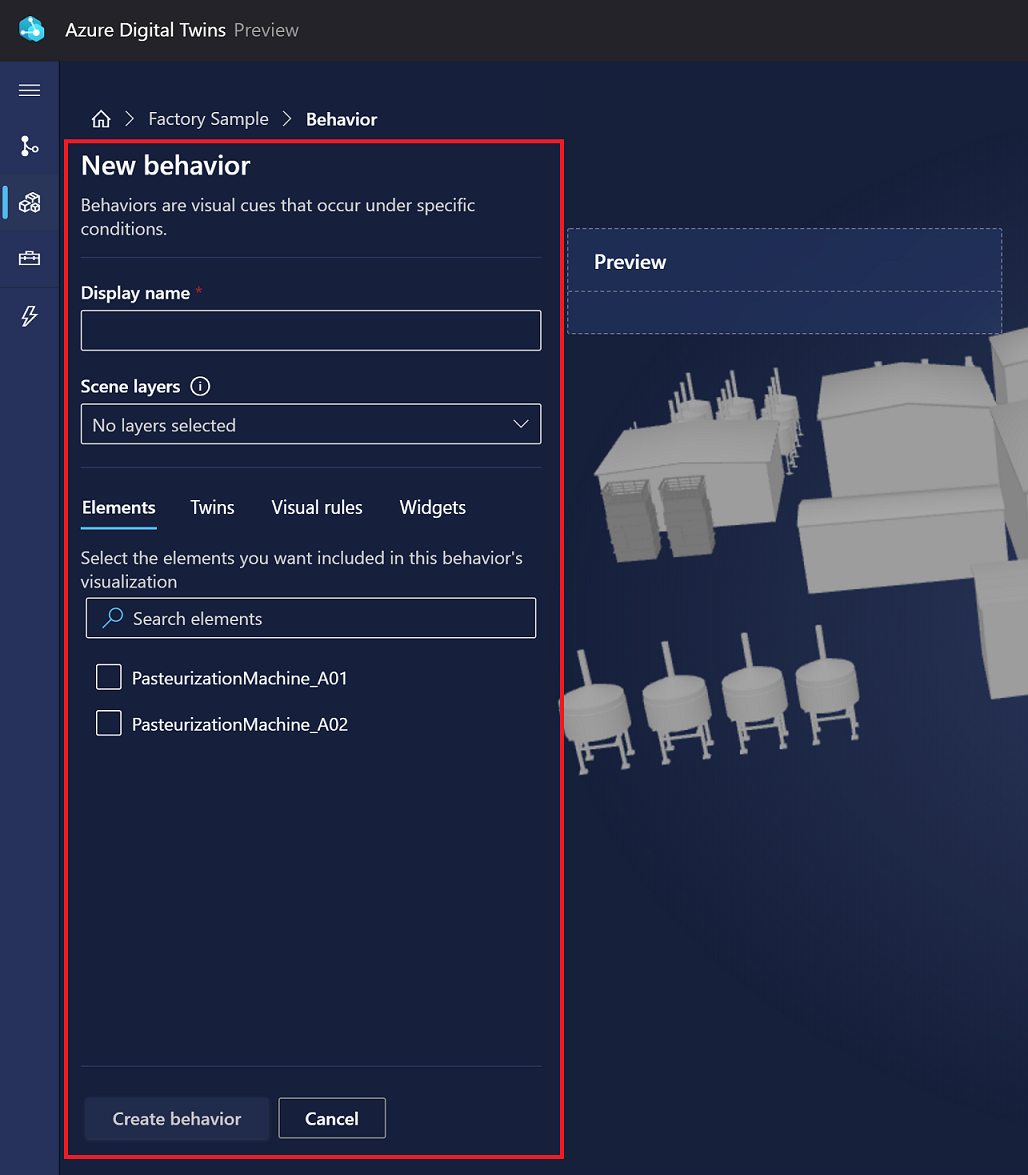Open the Scene layers info tooltip icon
The image size is (1028, 1175).
[198, 386]
